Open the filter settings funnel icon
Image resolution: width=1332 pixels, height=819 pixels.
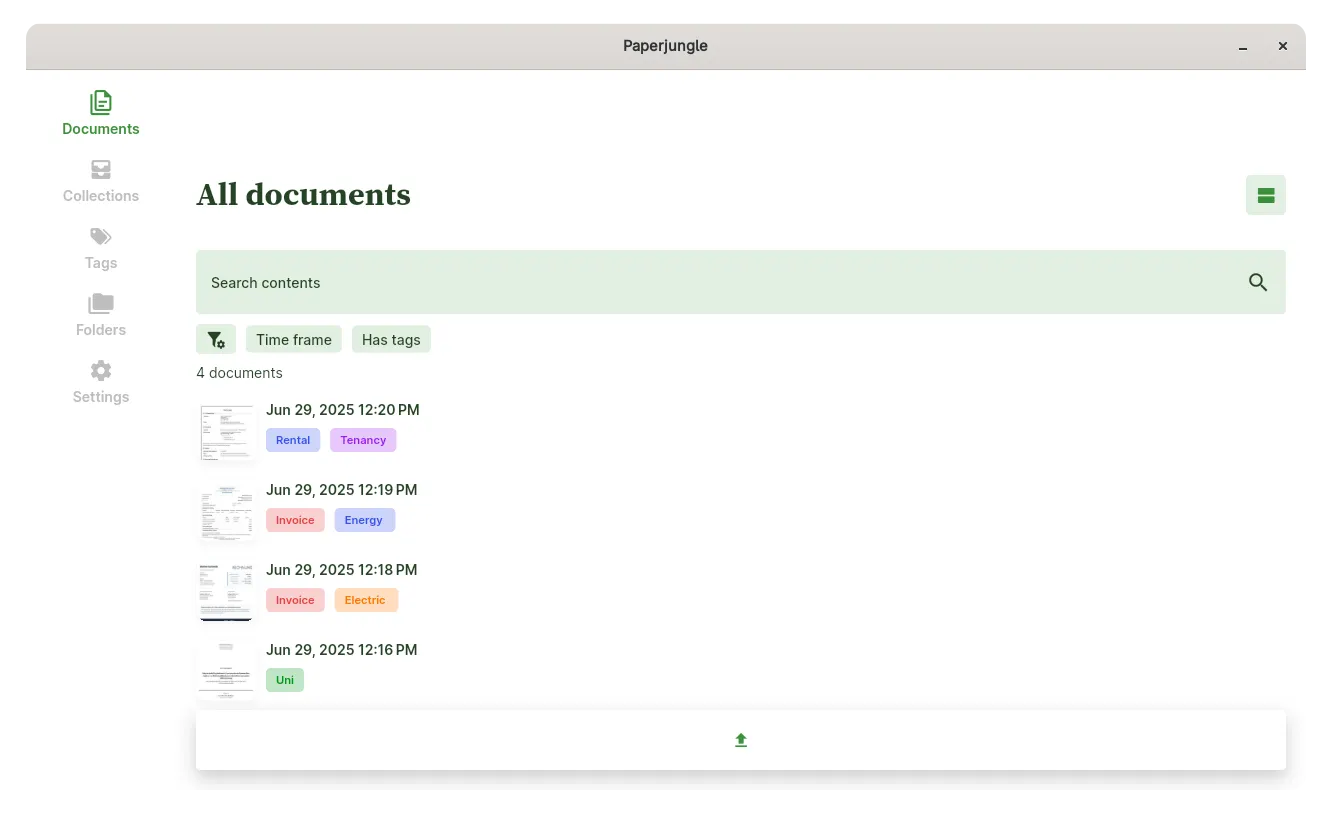coord(216,340)
